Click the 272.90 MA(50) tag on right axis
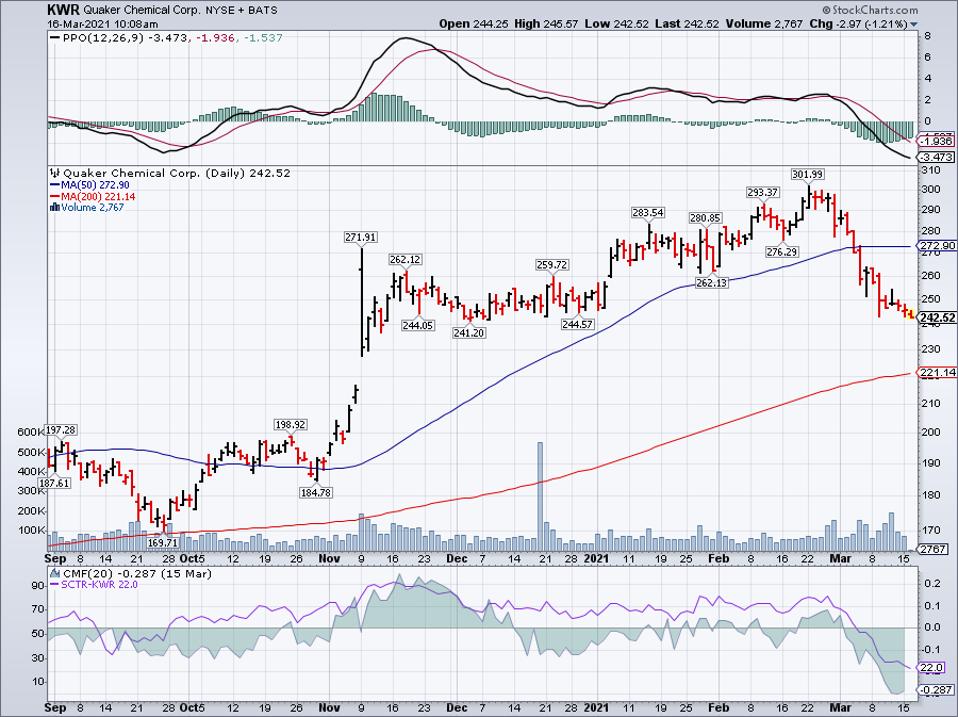The image size is (958, 717). click(936, 246)
